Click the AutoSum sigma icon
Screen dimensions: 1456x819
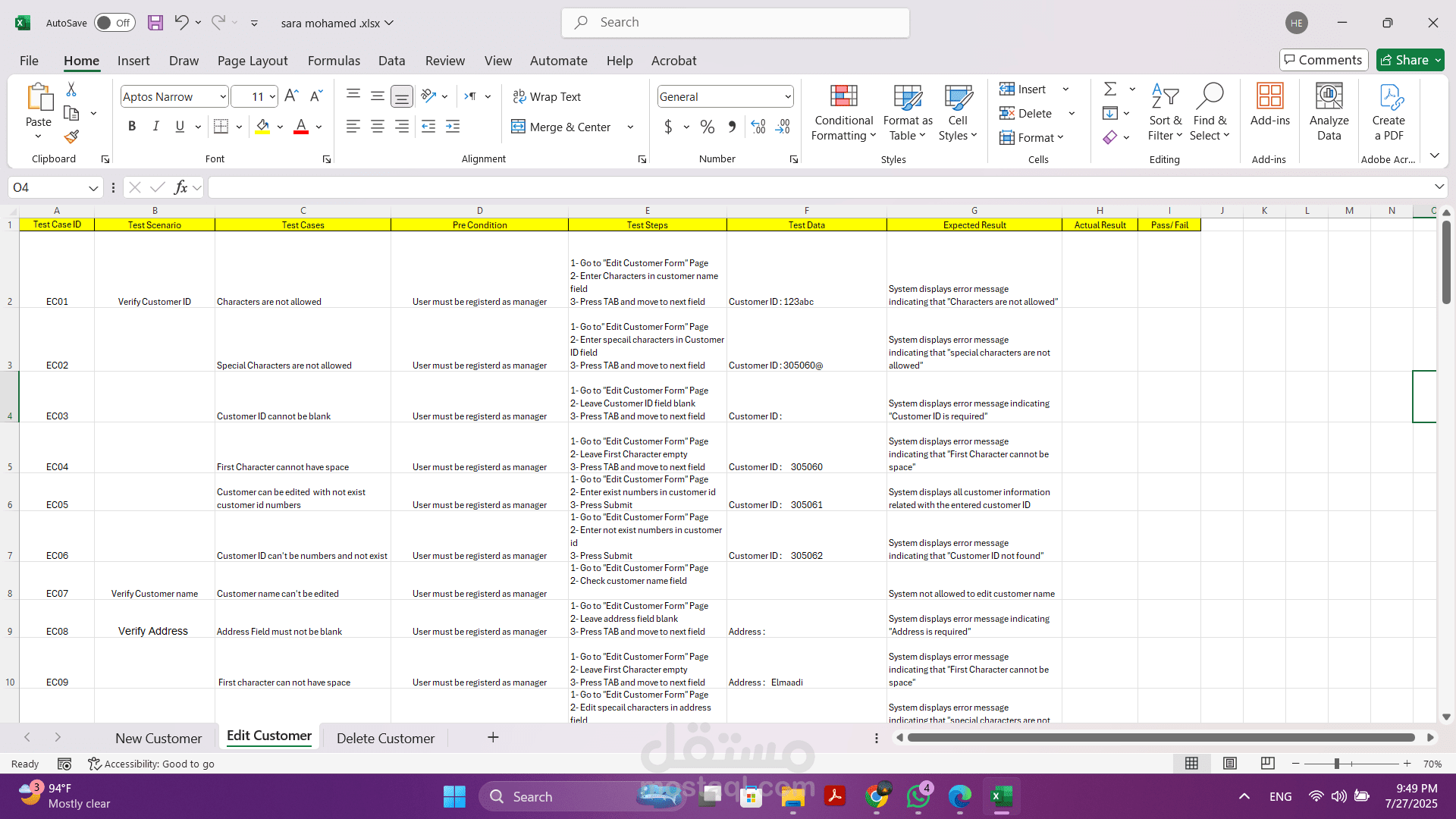pos(1110,89)
